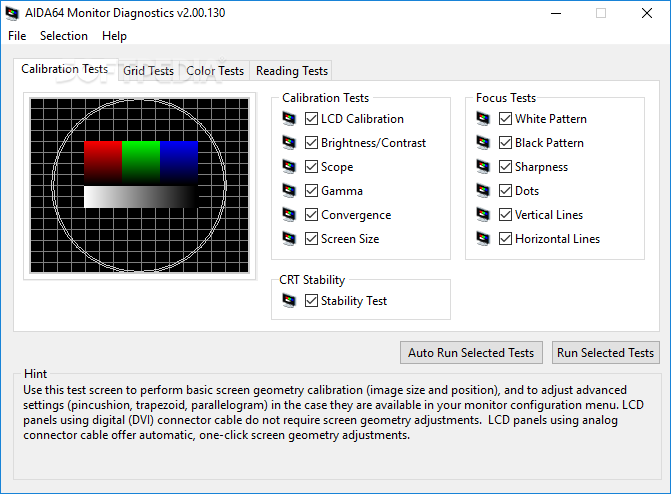The image size is (671, 494).
Task: Click the monitor icon beside Sharpness
Action: pos(483,167)
